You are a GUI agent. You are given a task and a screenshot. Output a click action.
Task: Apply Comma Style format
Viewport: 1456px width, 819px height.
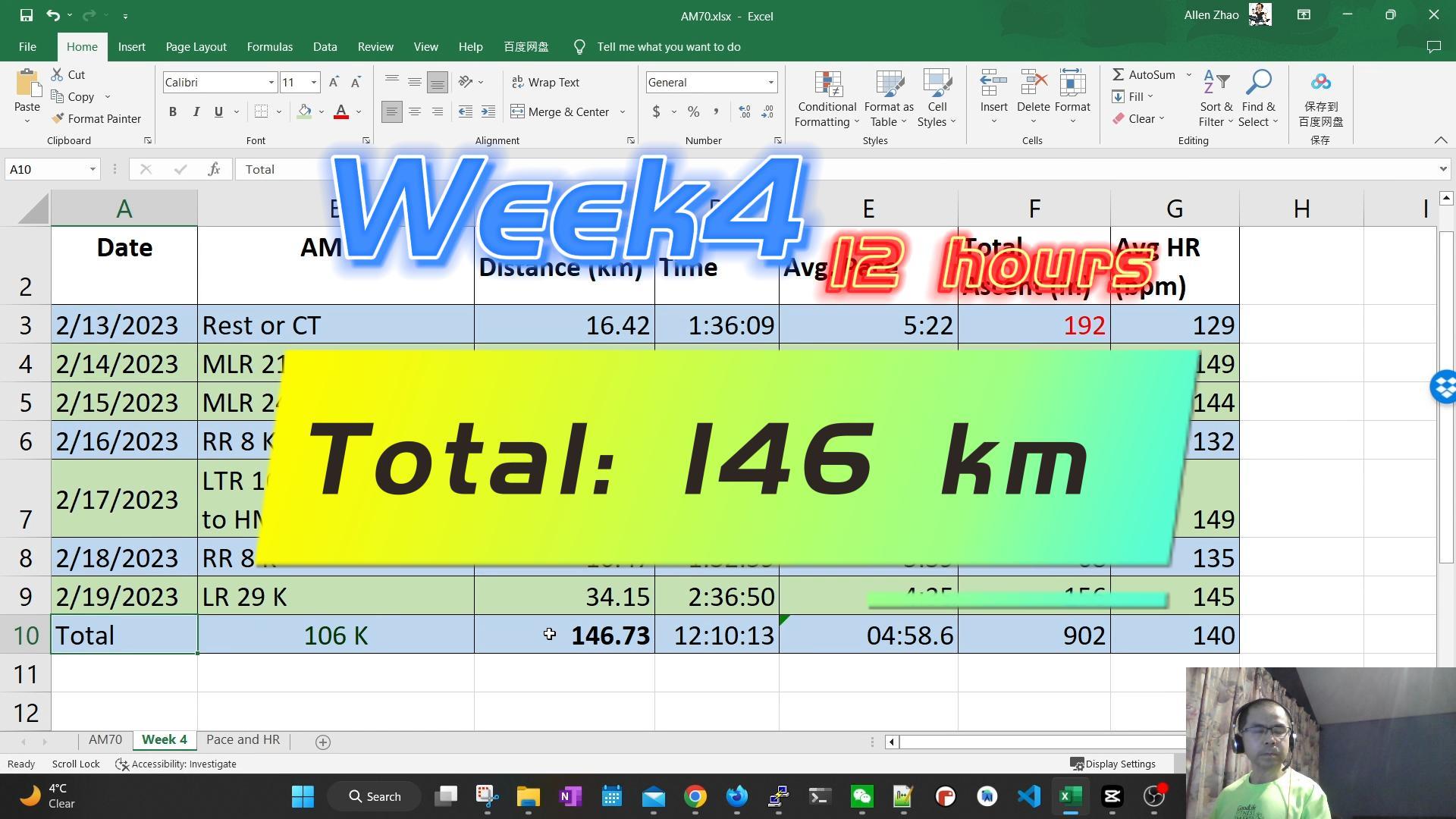click(716, 111)
